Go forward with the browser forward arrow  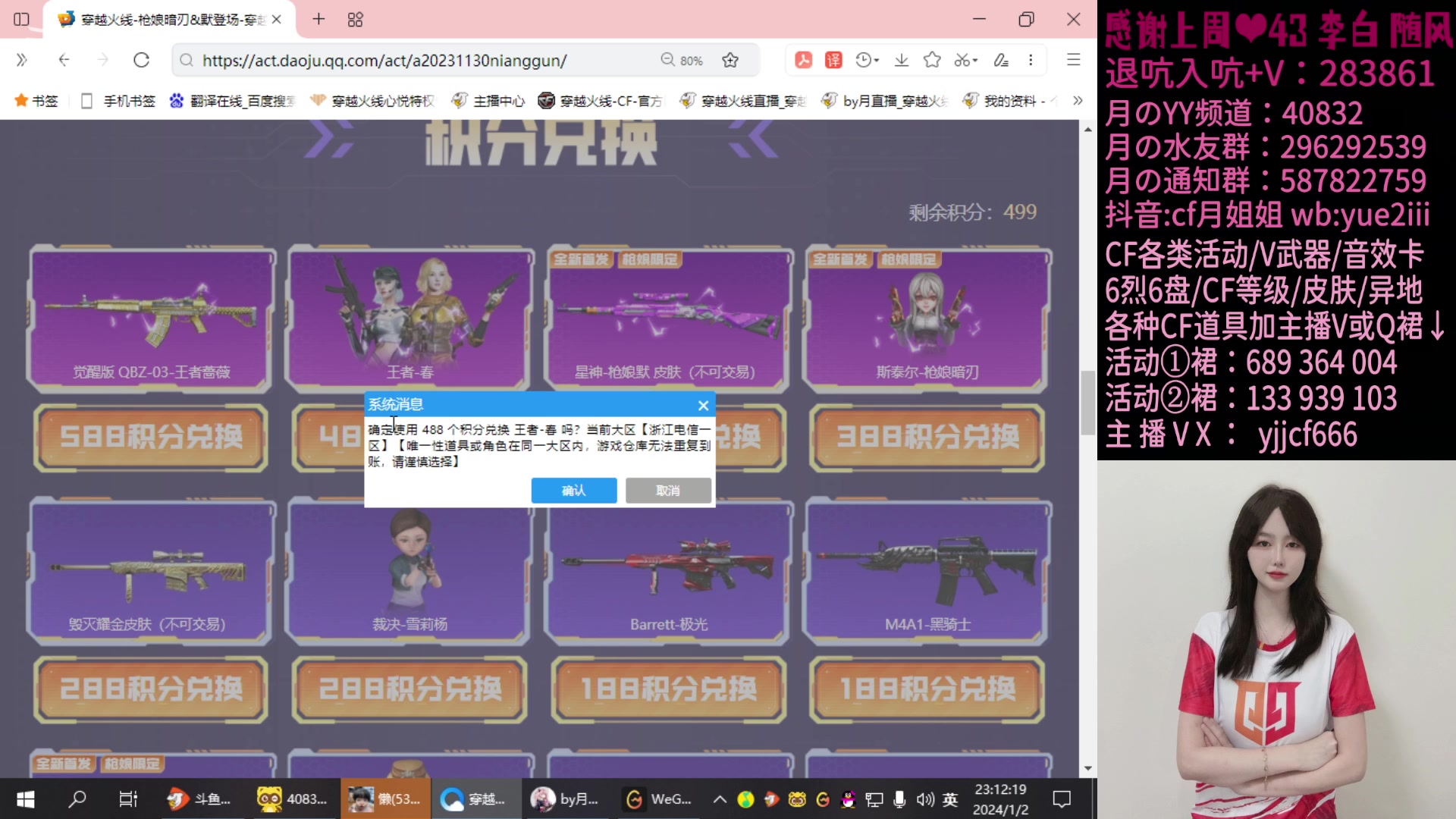(x=102, y=60)
